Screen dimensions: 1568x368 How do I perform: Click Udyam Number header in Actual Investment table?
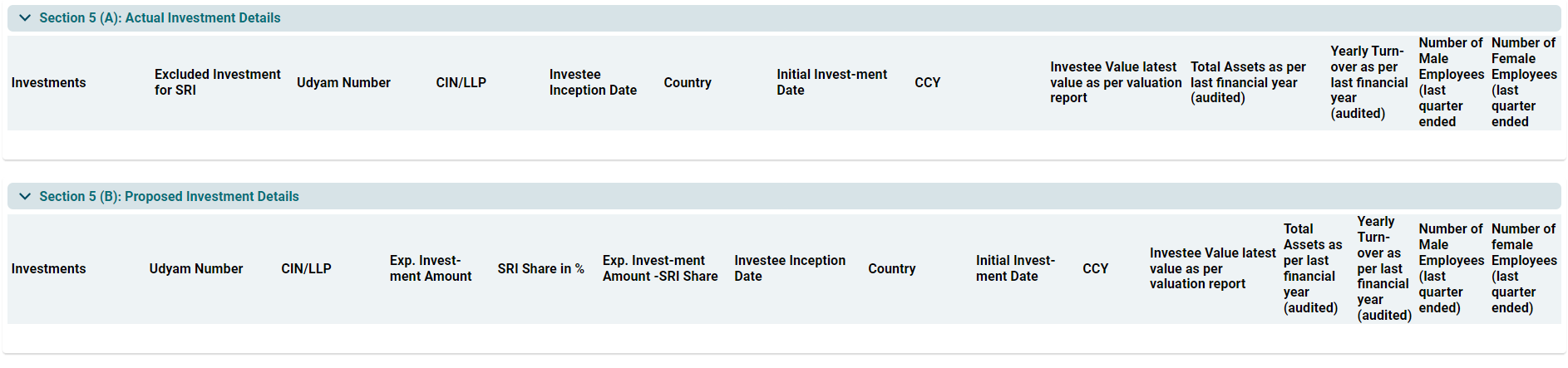point(343,82)
